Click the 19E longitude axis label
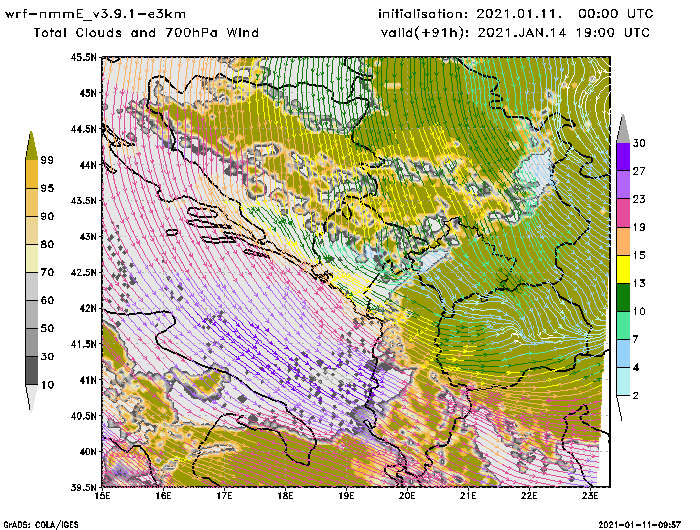The height and width of the screenshot is (530, 700). coord(346,497)
